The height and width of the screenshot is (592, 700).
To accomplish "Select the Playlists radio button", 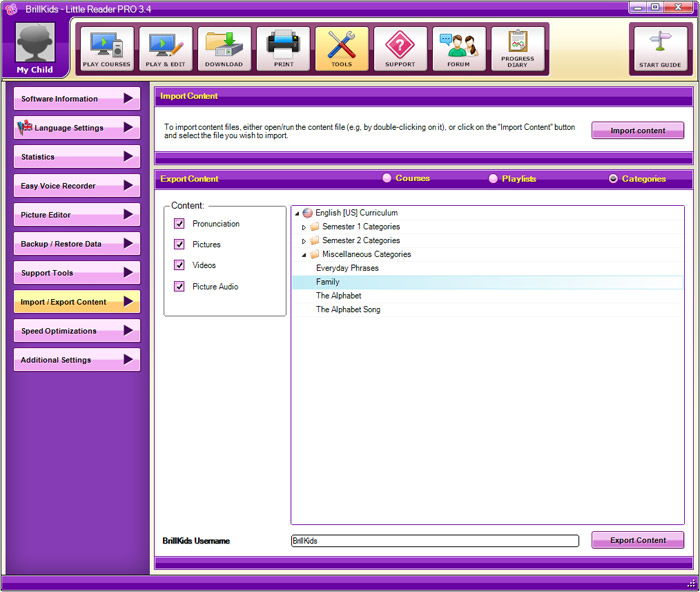I will (493, 179).
